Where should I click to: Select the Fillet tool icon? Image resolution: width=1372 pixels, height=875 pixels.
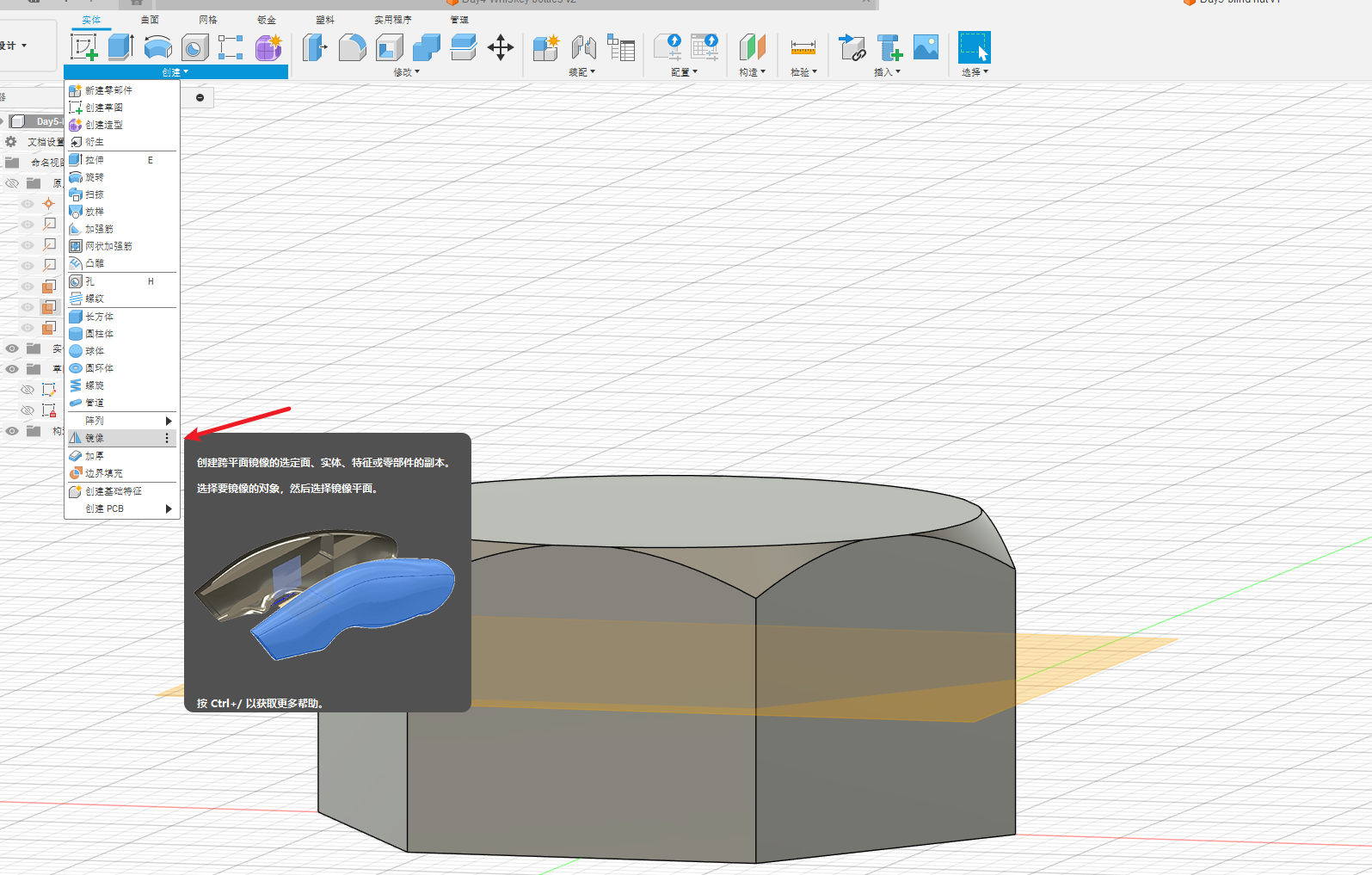coord(352,47)
